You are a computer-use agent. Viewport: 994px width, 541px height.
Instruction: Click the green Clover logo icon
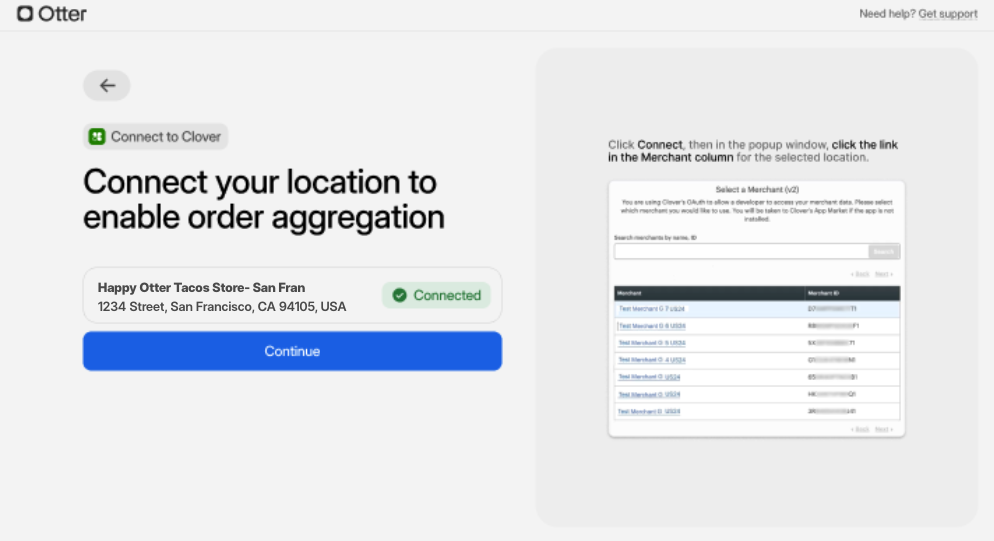97,137
